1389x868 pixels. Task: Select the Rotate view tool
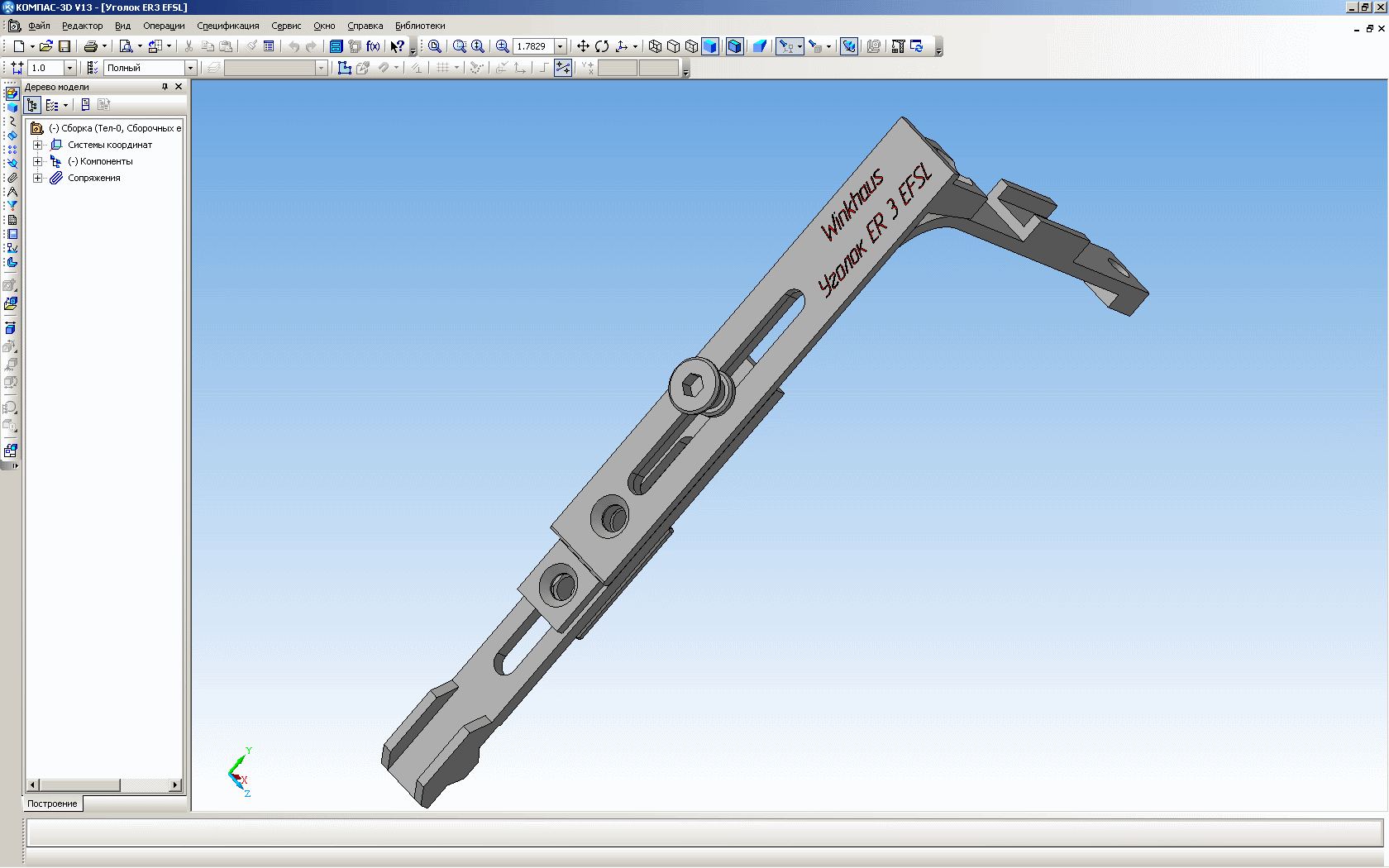point(602,46)
